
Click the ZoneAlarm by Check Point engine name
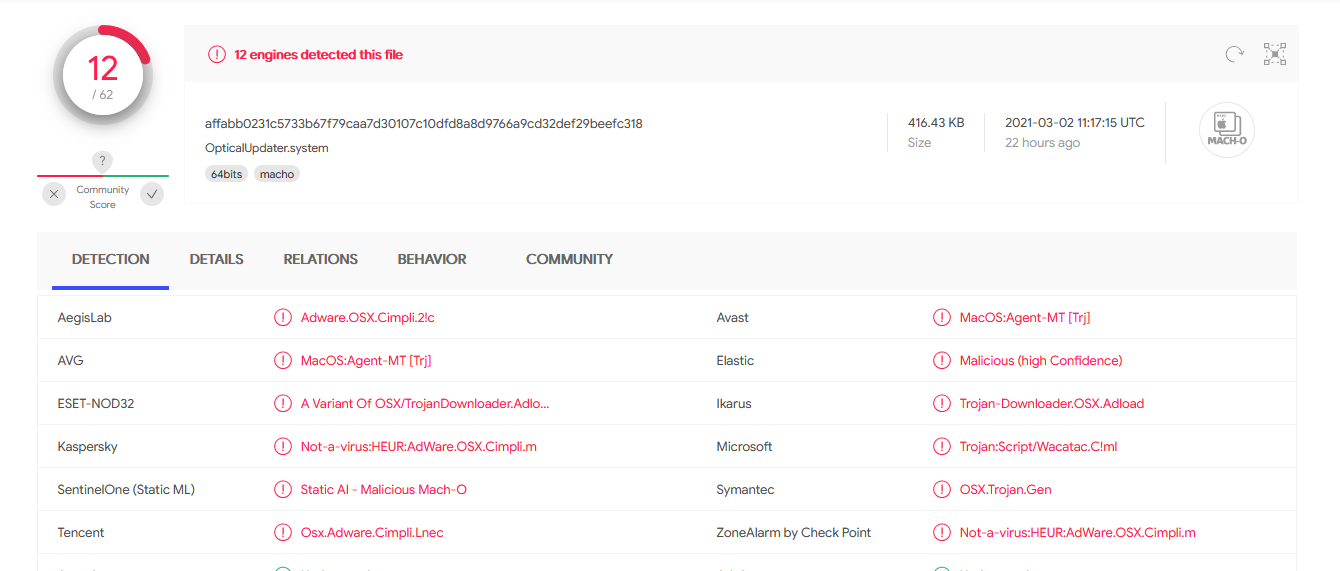tap(794, 533)
